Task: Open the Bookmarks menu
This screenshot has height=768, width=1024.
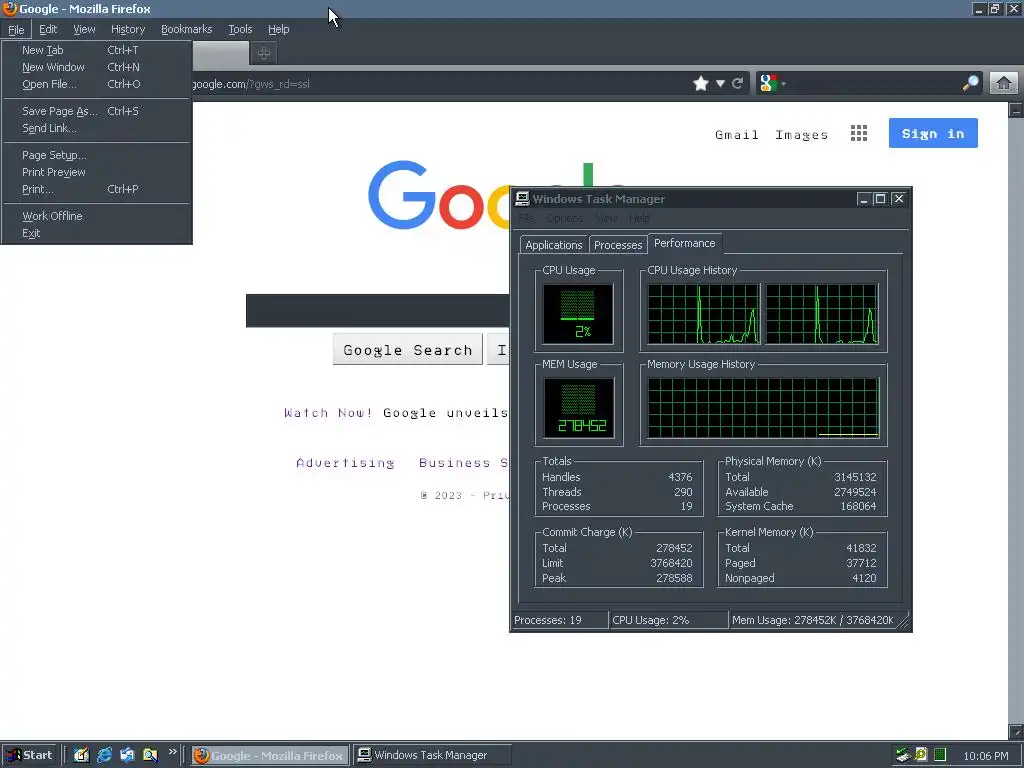Action: (x=186, y=29)
